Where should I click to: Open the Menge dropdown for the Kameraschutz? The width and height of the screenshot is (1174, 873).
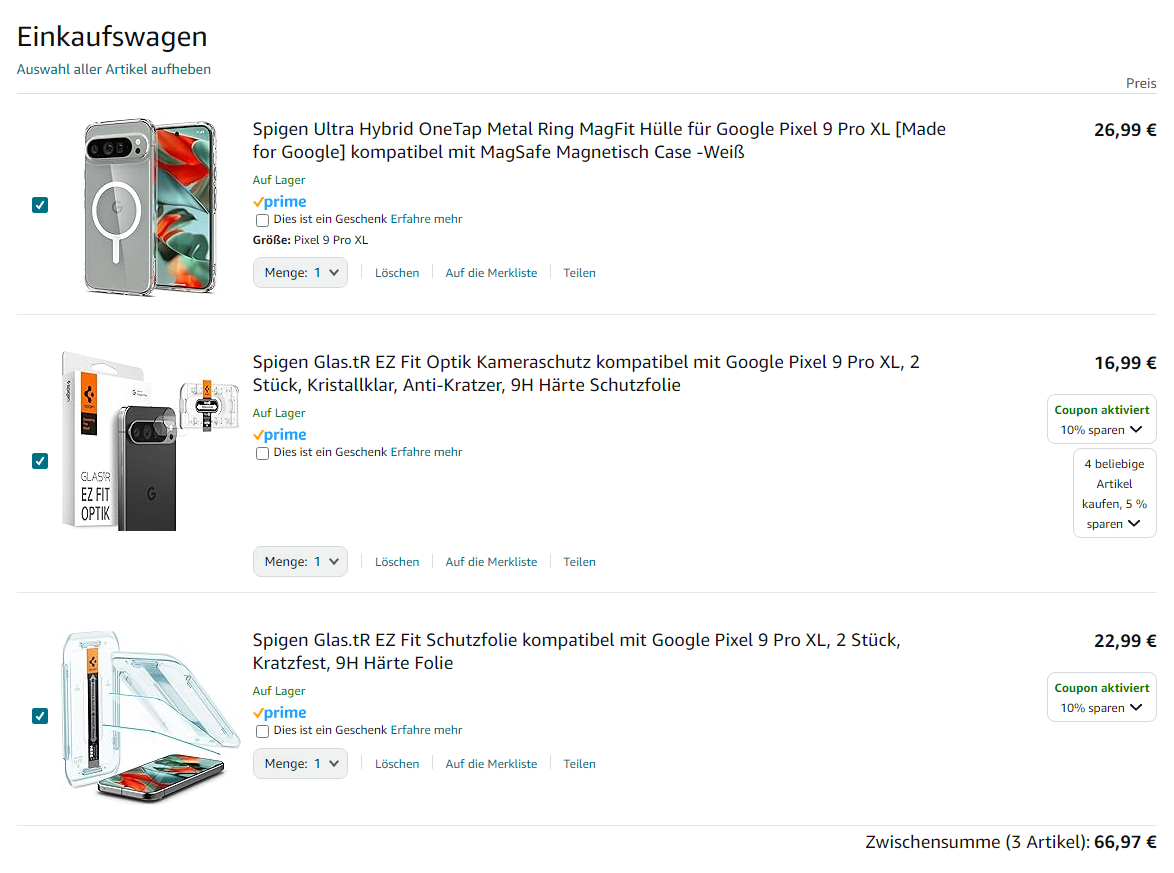coord(300,562)
